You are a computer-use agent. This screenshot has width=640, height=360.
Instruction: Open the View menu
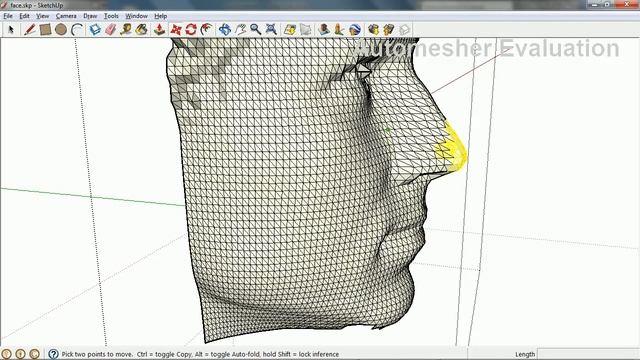[42, 16]
